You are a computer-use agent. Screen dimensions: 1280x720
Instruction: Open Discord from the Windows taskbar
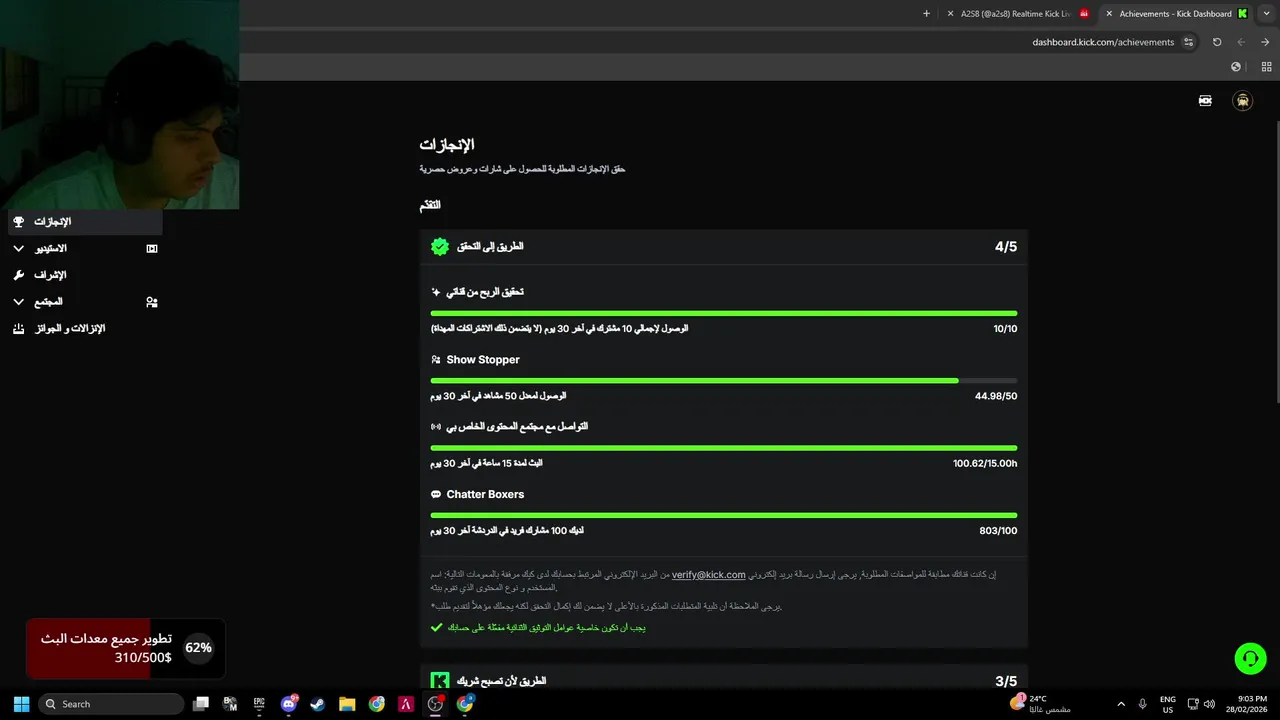coord(289,704)
